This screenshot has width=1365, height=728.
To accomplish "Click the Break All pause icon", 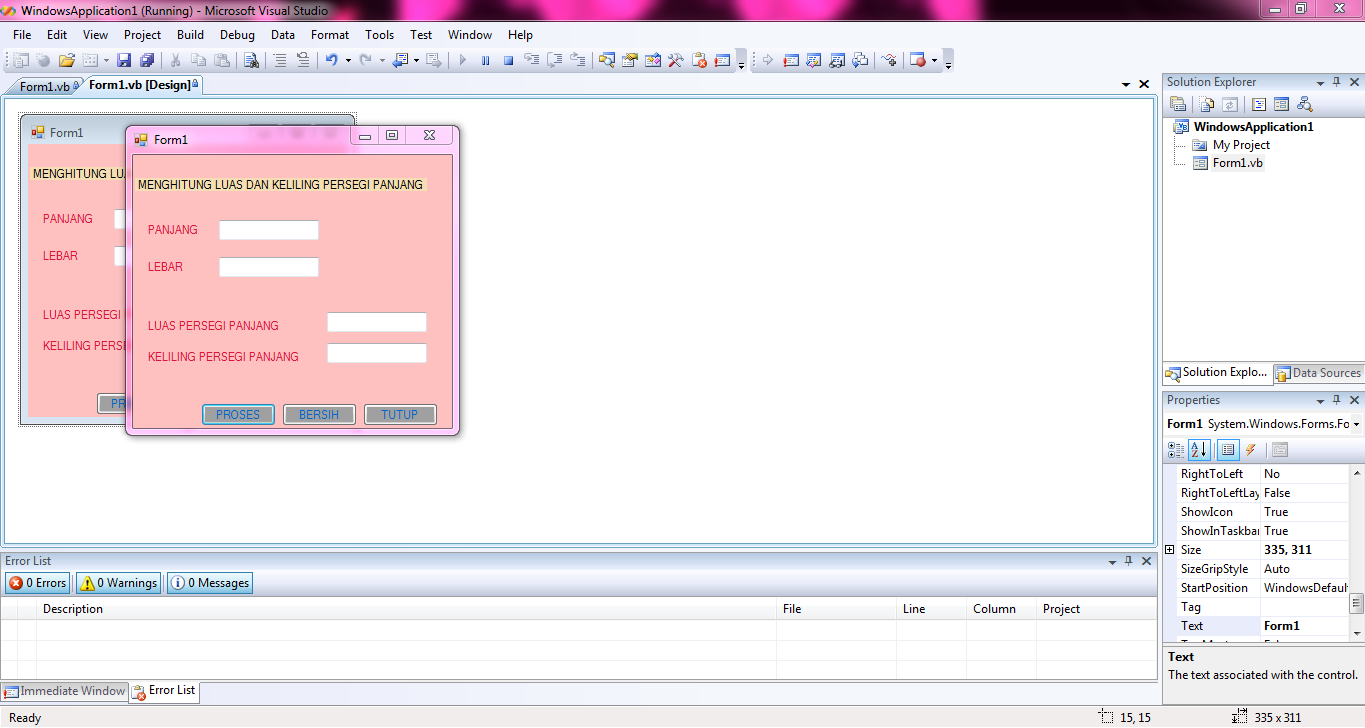I will pyautogui.click(x=486, y=59).
